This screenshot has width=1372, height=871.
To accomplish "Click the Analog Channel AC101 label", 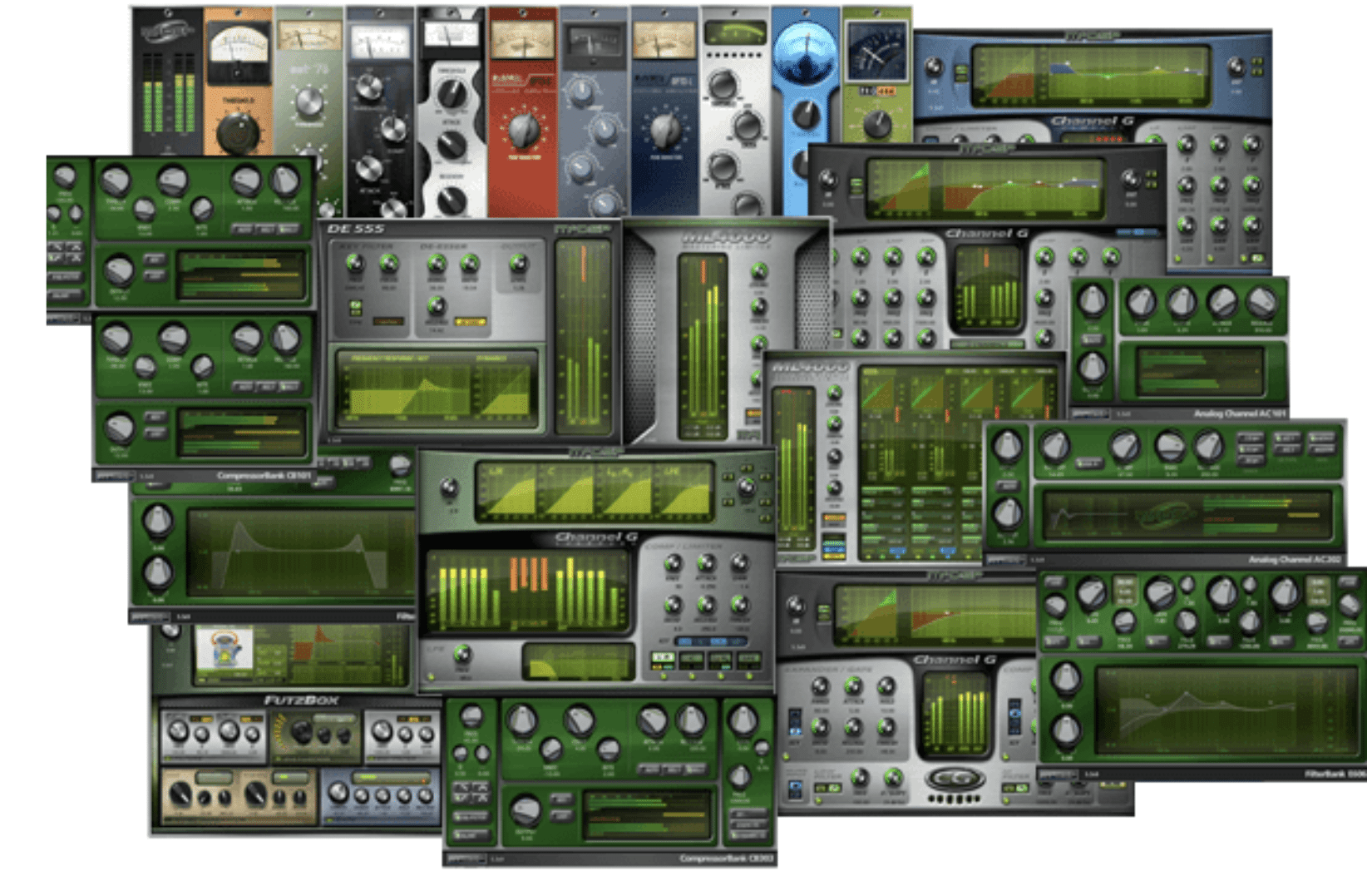I will pos(1240,413).
